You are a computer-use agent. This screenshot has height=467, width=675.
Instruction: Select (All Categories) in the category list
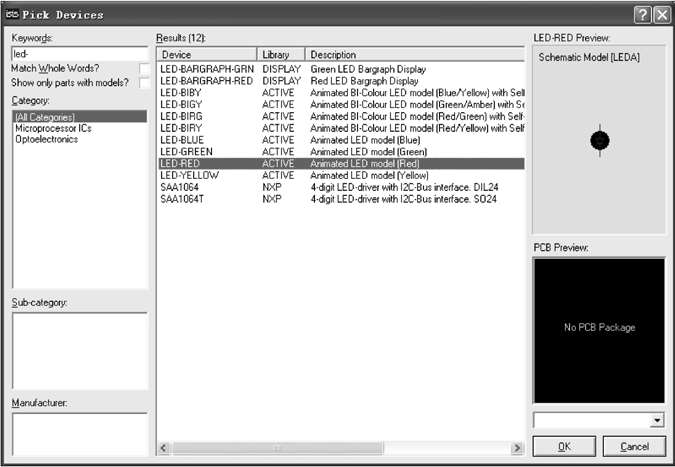pyautogui.click(x=45, y=117)
